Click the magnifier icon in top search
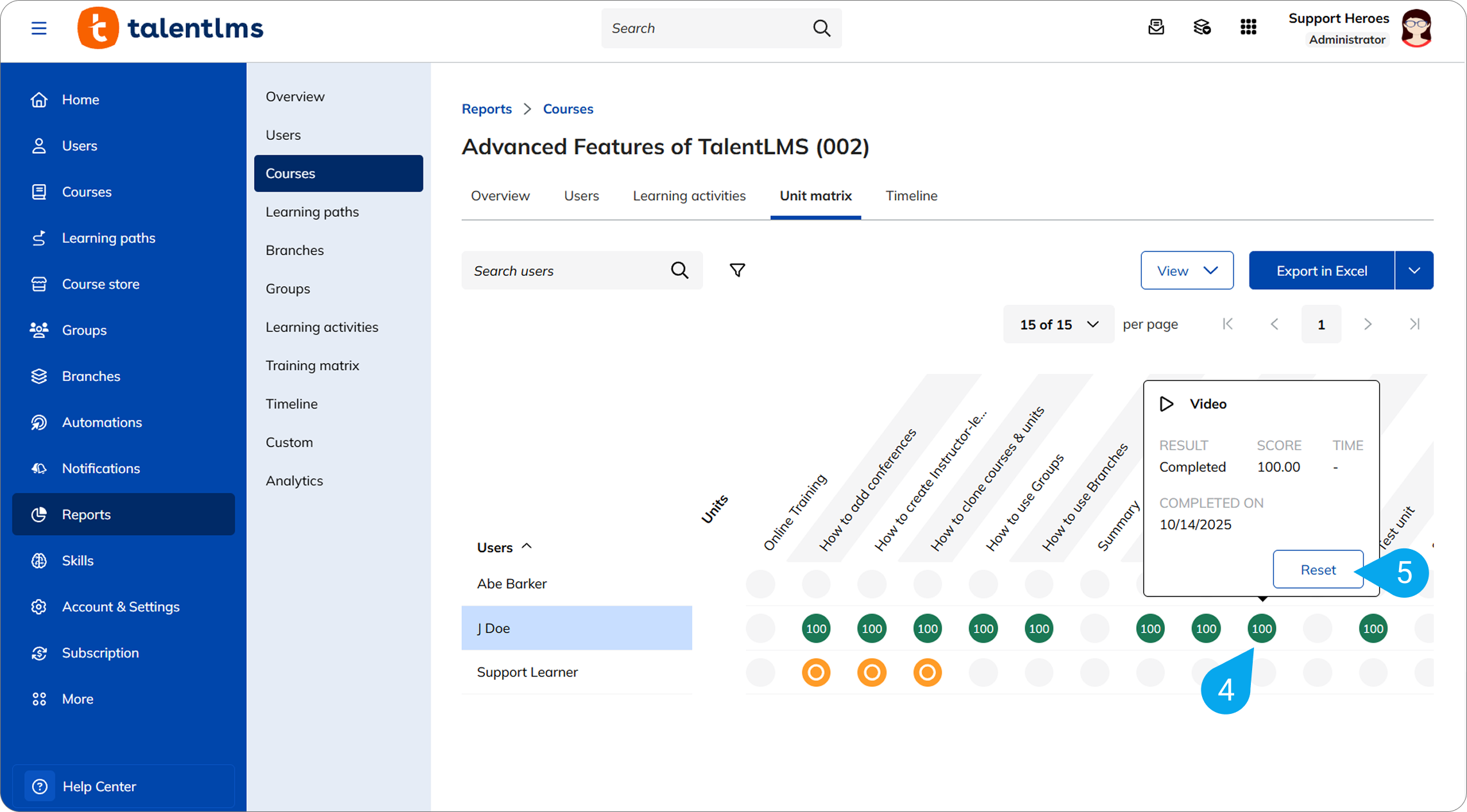 click(822, 28)
